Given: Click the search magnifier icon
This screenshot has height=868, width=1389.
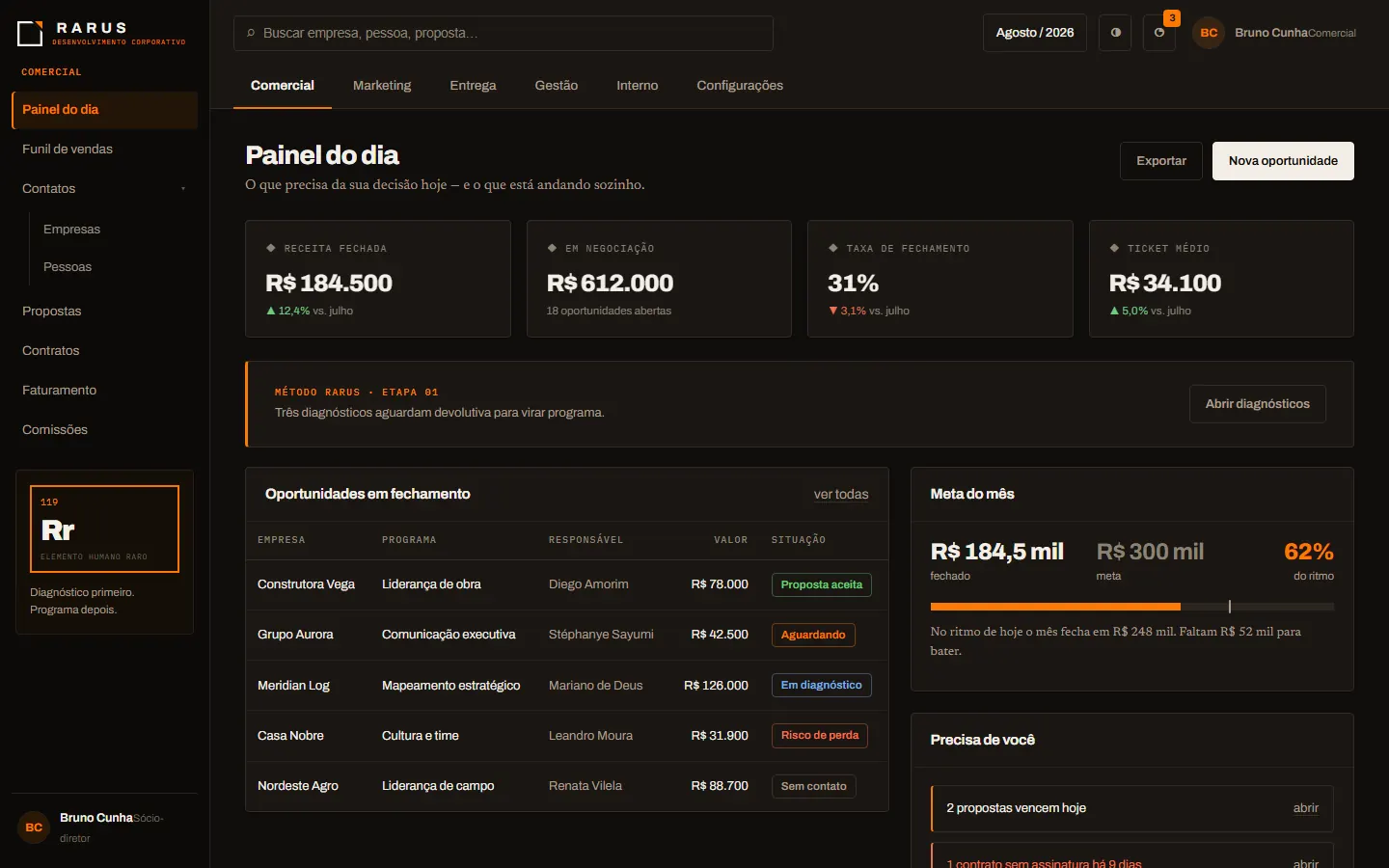Looking at the screenshot, I should tap(251, 33).
